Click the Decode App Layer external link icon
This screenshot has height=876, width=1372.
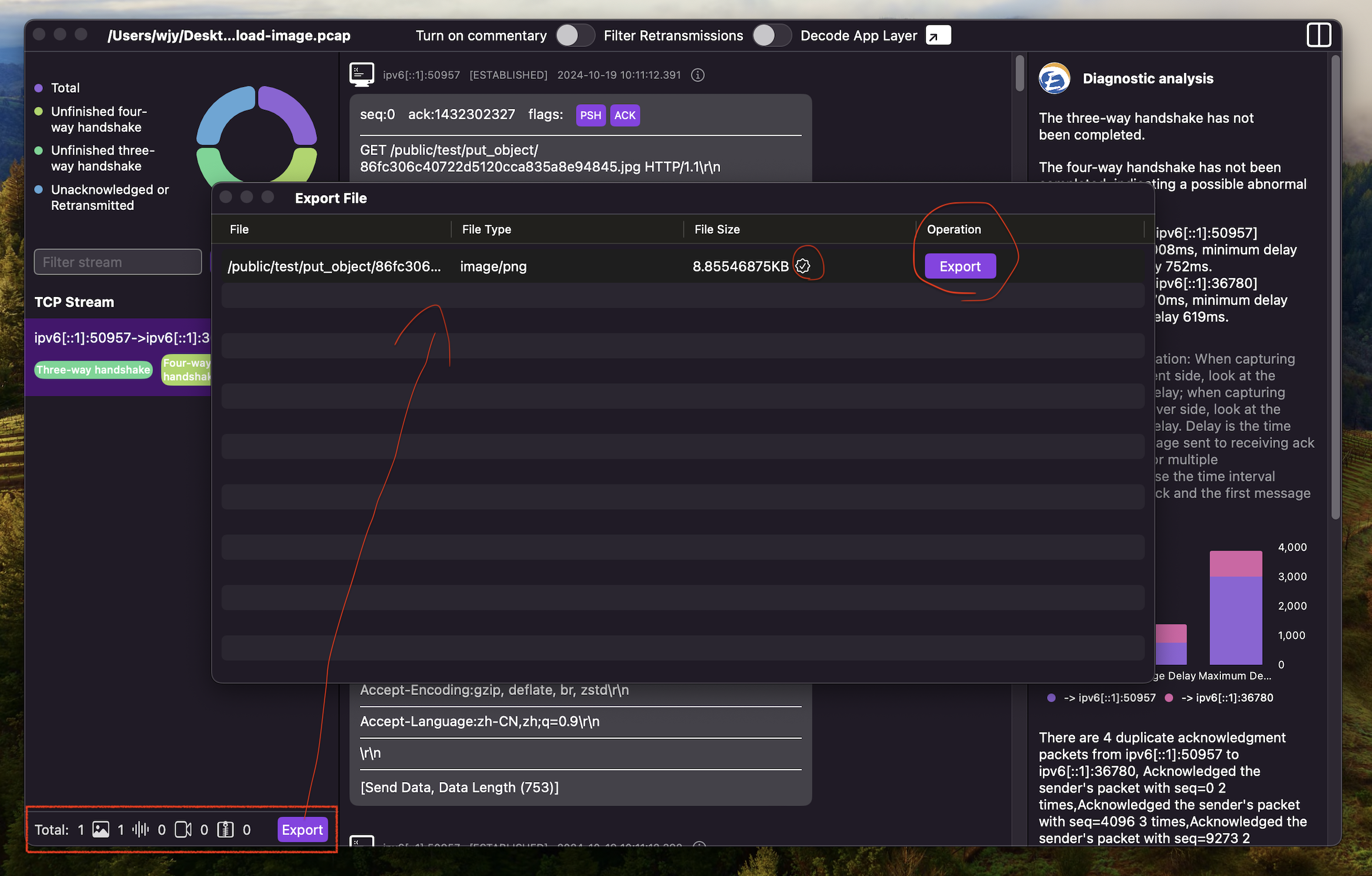935,35
